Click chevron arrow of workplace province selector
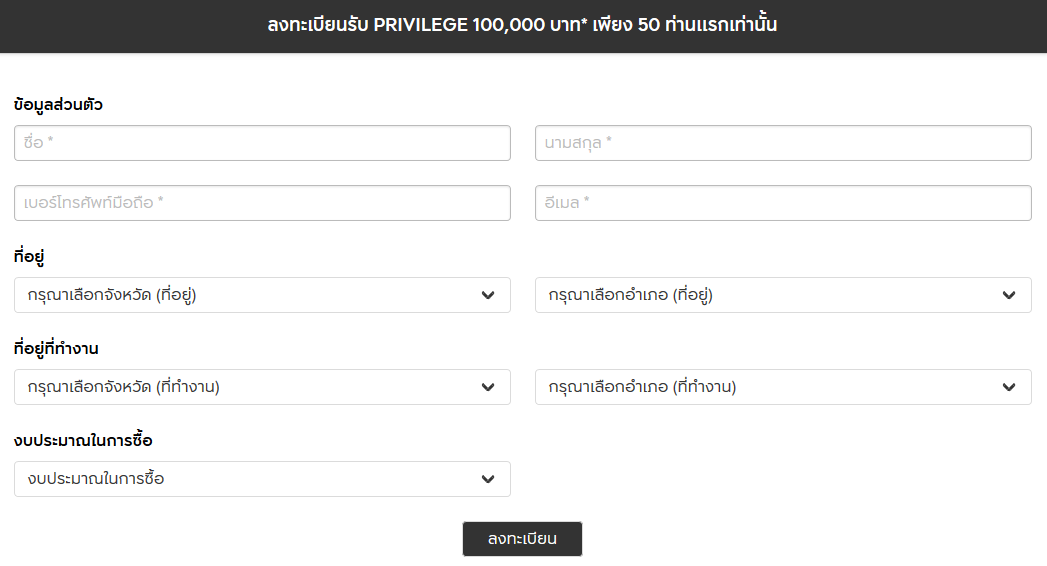The image size is (1047, 566). pyautogui.click(x=488, y=387)
